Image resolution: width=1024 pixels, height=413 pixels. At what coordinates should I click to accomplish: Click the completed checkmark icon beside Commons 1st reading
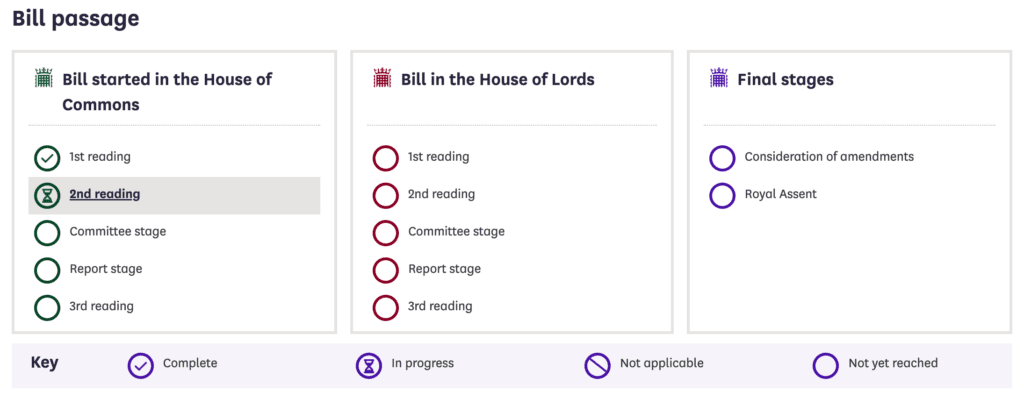coord(46,157)
